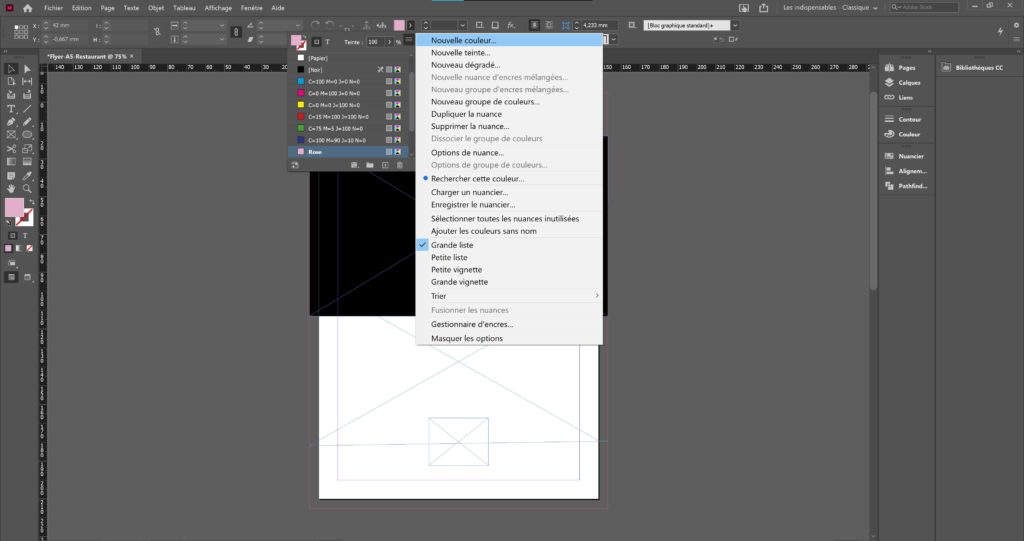Select the Line tool
1024x541 pixels.
click(27, 108)
